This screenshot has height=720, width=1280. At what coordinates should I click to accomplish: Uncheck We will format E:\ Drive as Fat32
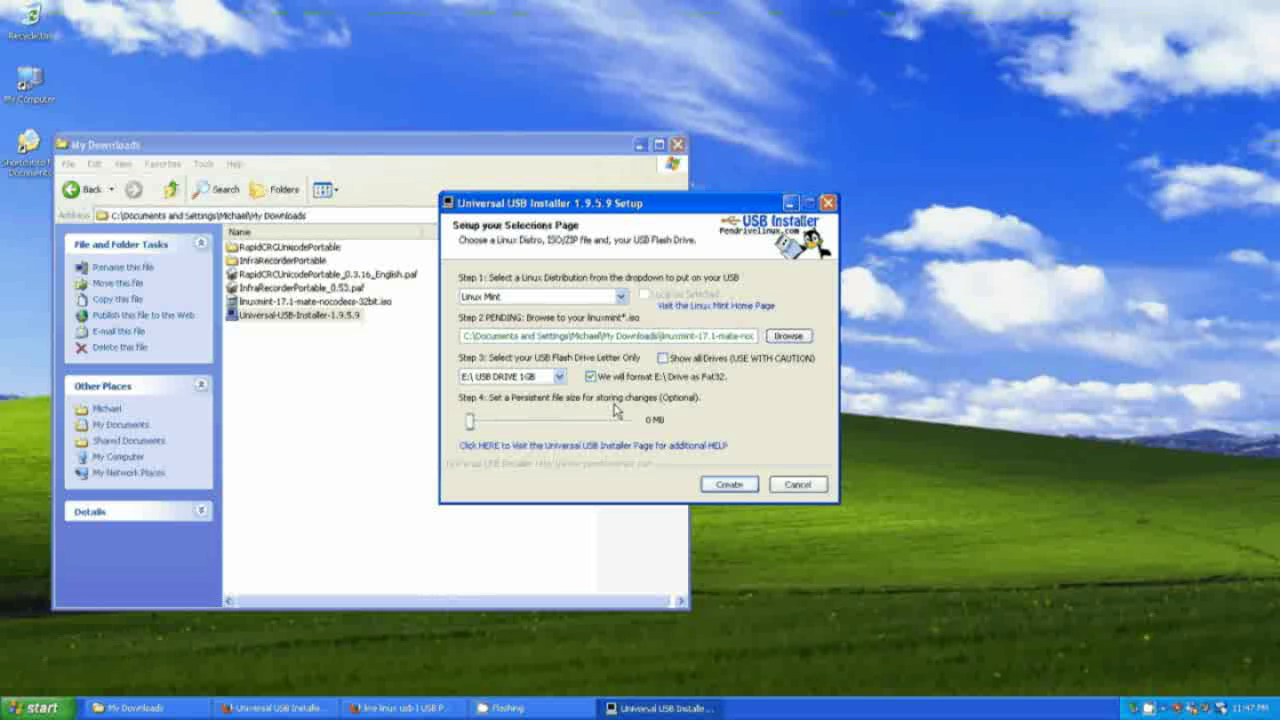590,377
